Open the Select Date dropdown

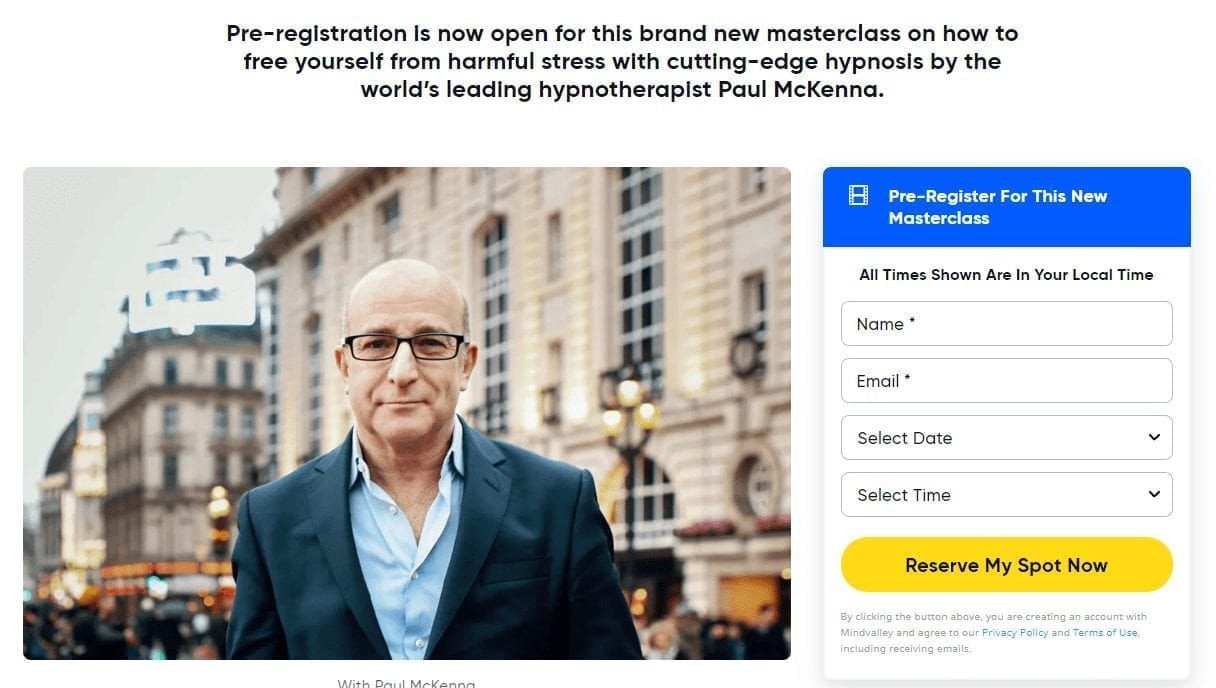coord(1007,438)
